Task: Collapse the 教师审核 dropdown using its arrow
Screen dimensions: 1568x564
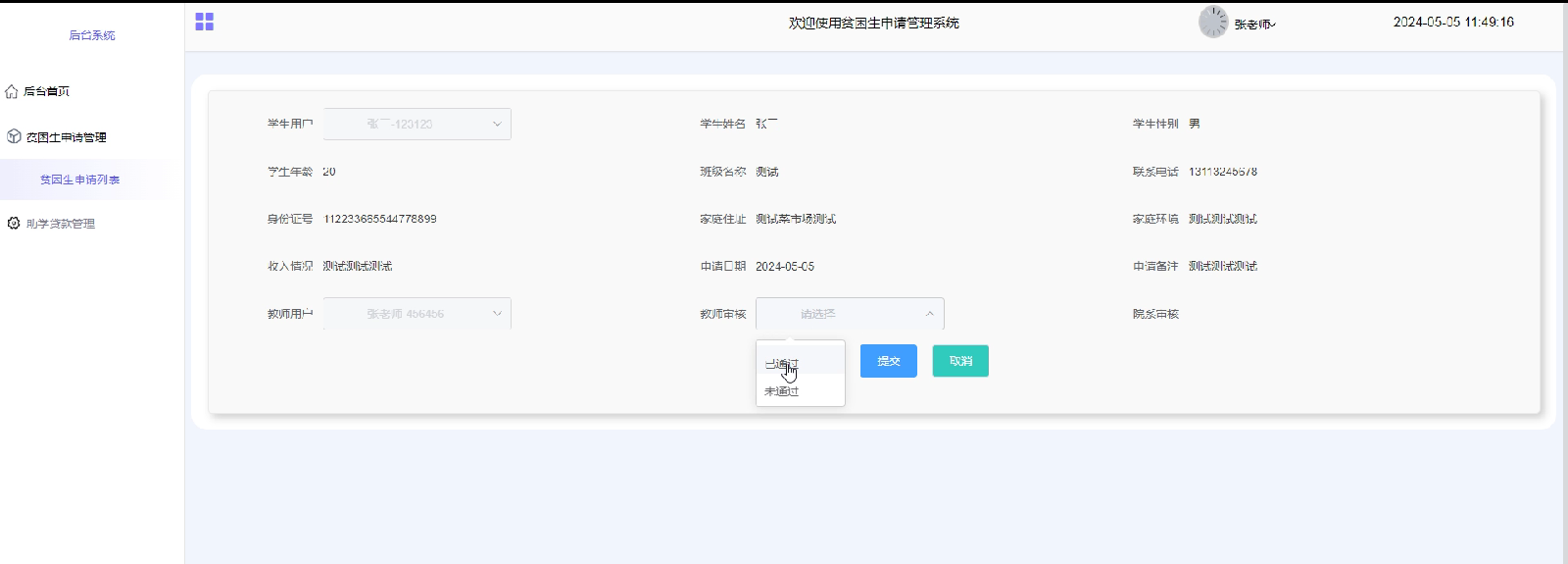Action: 929,314
